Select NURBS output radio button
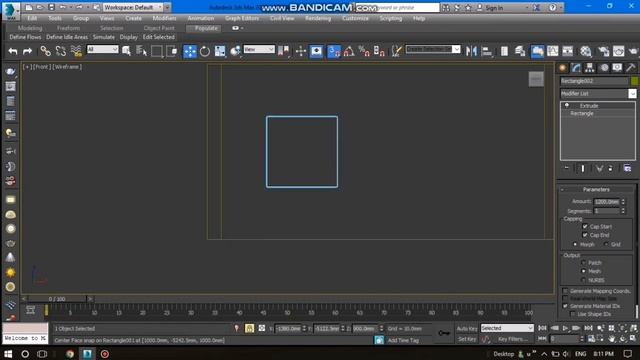Viewport: 640px width, 360px height. (583, 280)
